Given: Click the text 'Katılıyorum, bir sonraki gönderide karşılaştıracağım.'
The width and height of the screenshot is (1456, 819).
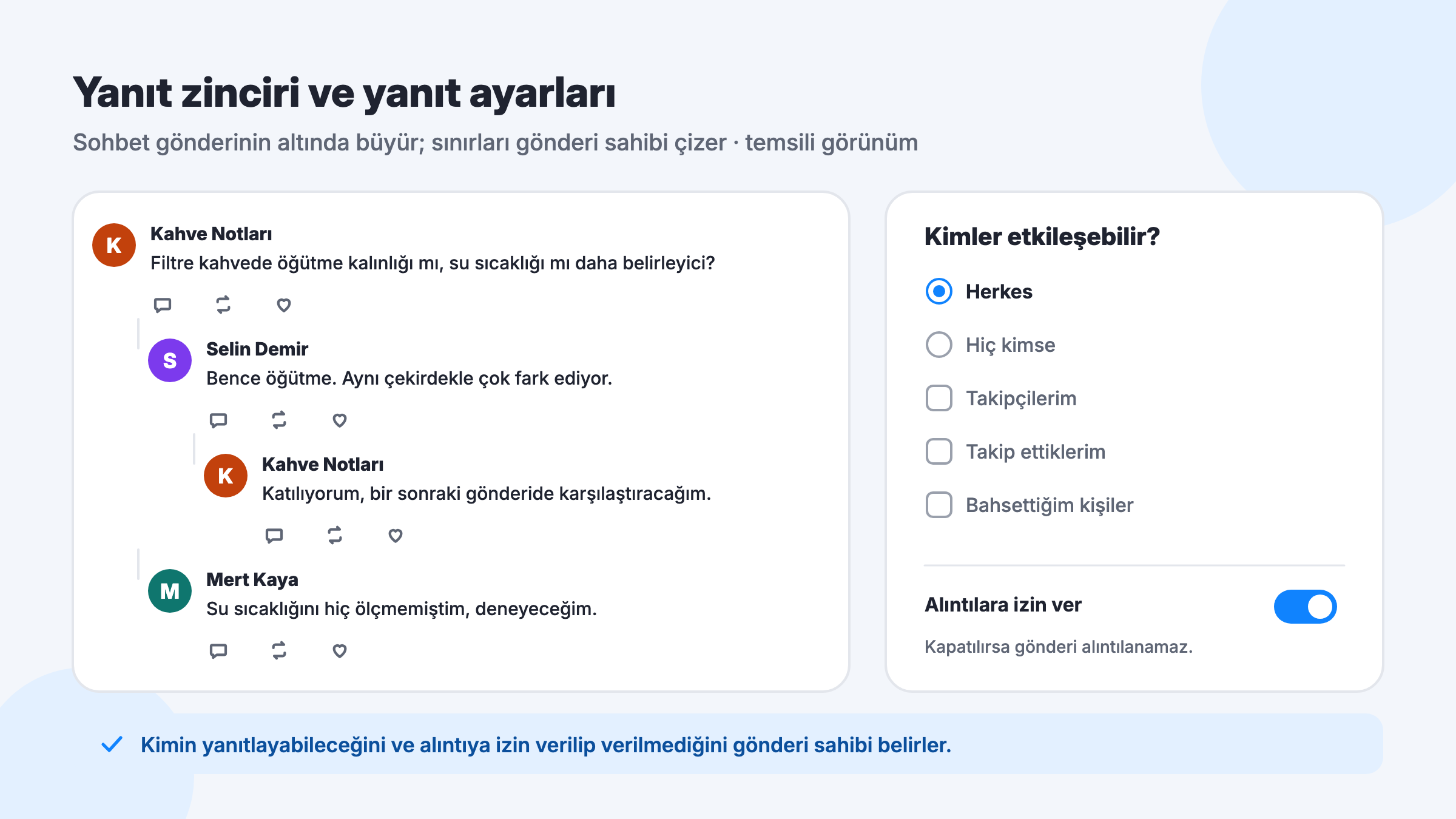Looking at the screenshot, I should click(x=487, y=494).
